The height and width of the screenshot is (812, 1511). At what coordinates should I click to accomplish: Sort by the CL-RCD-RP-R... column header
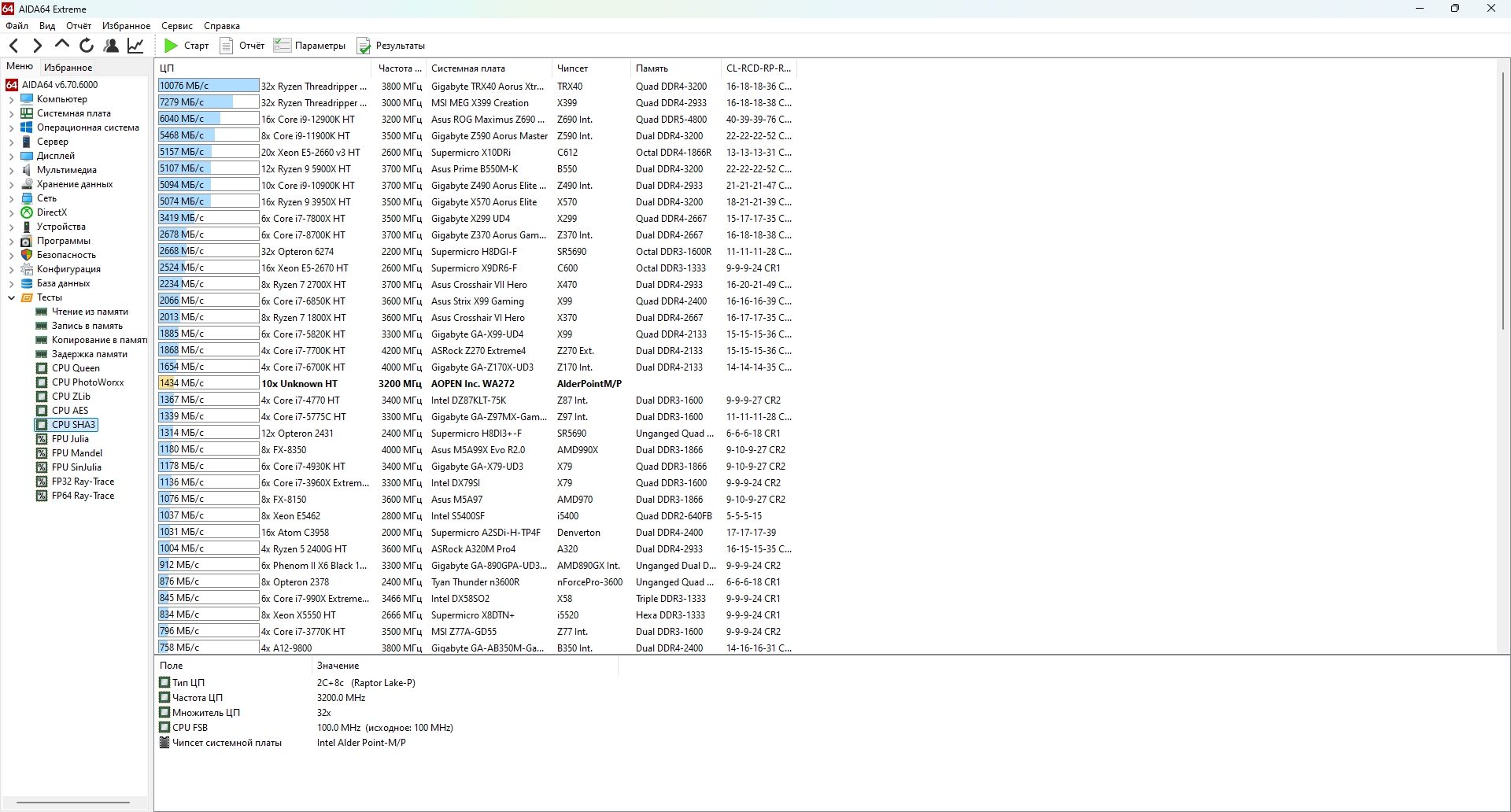[760, 68]
